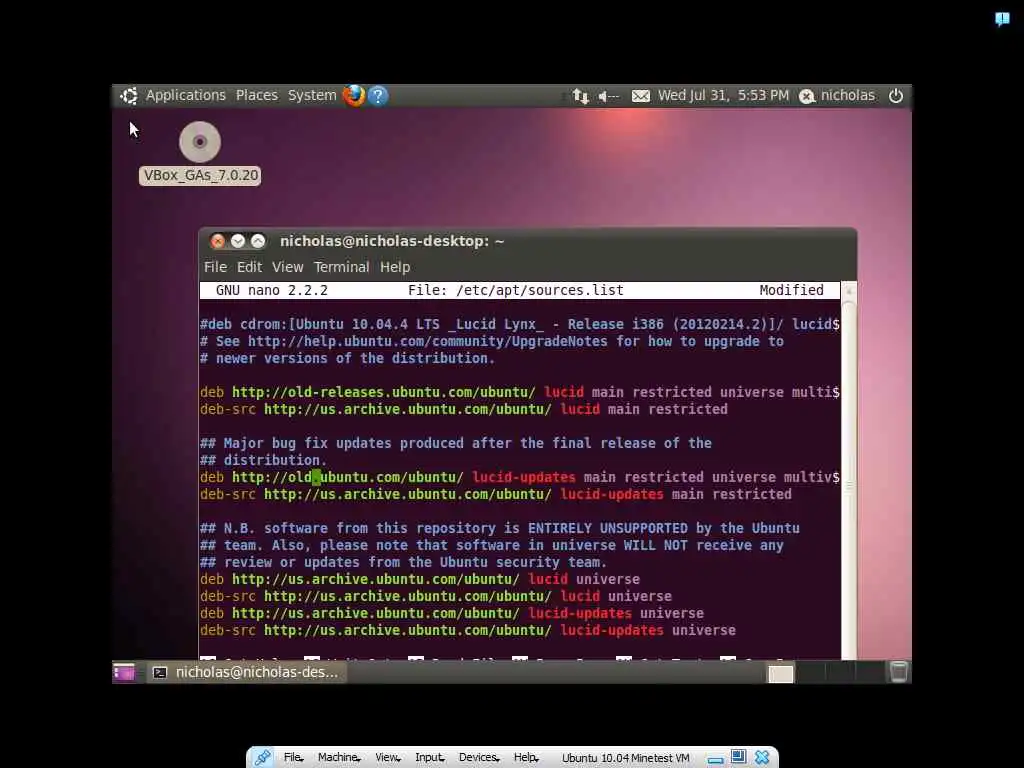Image resolution: width=1024 pixels, height=768 pixels.
Task: Click the 'Modified' status in nano header
Action: click(x=791, y=290)
